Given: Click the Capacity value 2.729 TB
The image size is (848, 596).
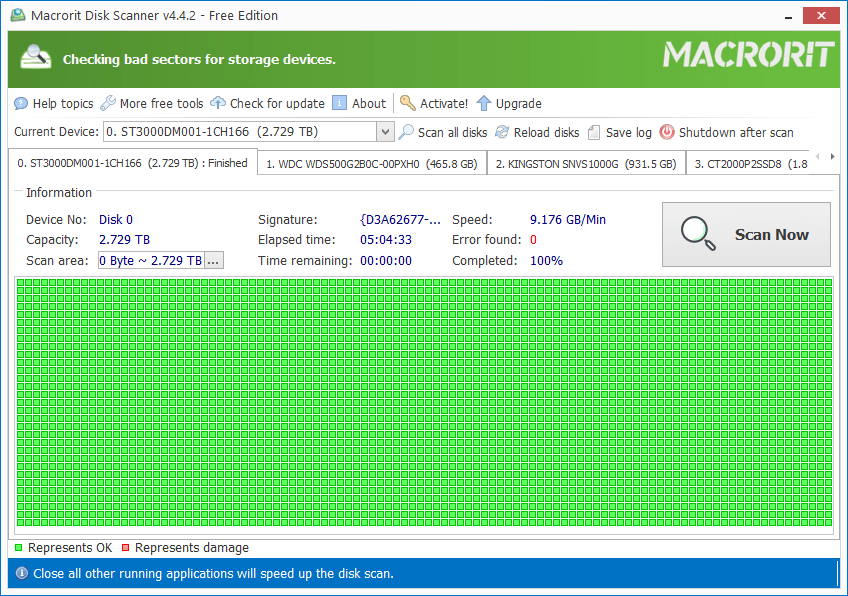Looking at the screenshot, I should [124, 240].
